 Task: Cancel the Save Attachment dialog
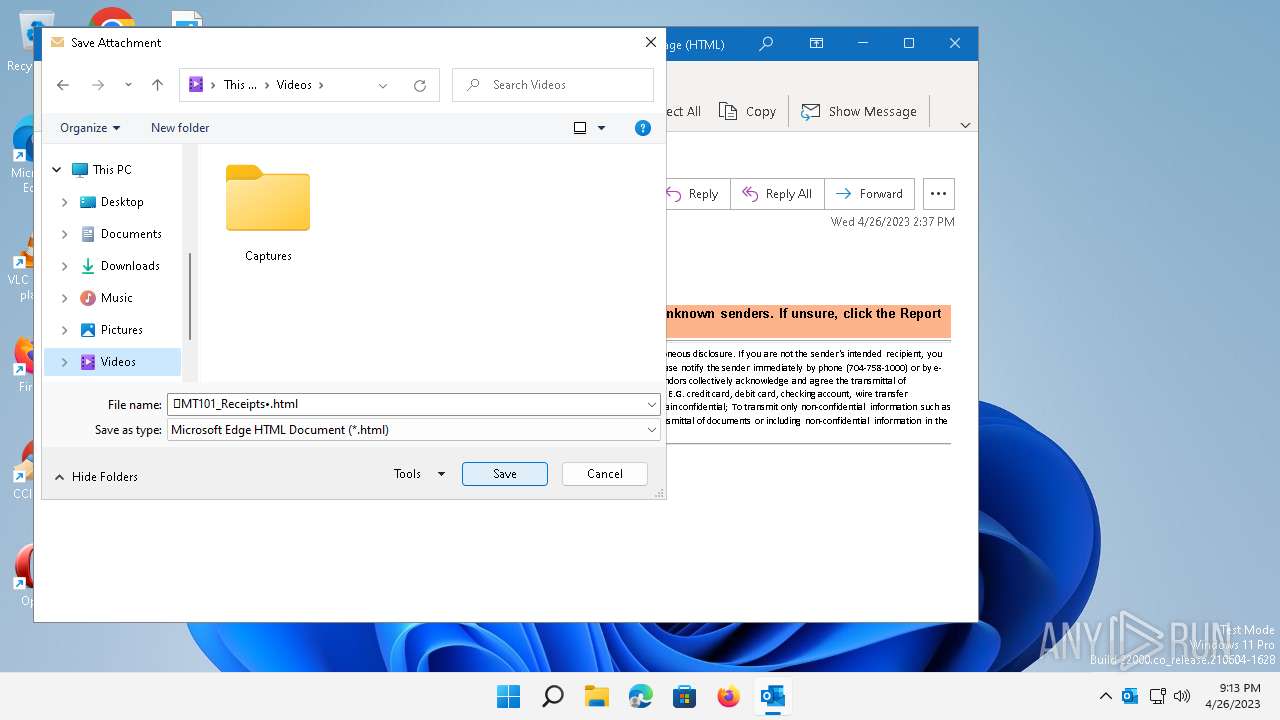605,474
